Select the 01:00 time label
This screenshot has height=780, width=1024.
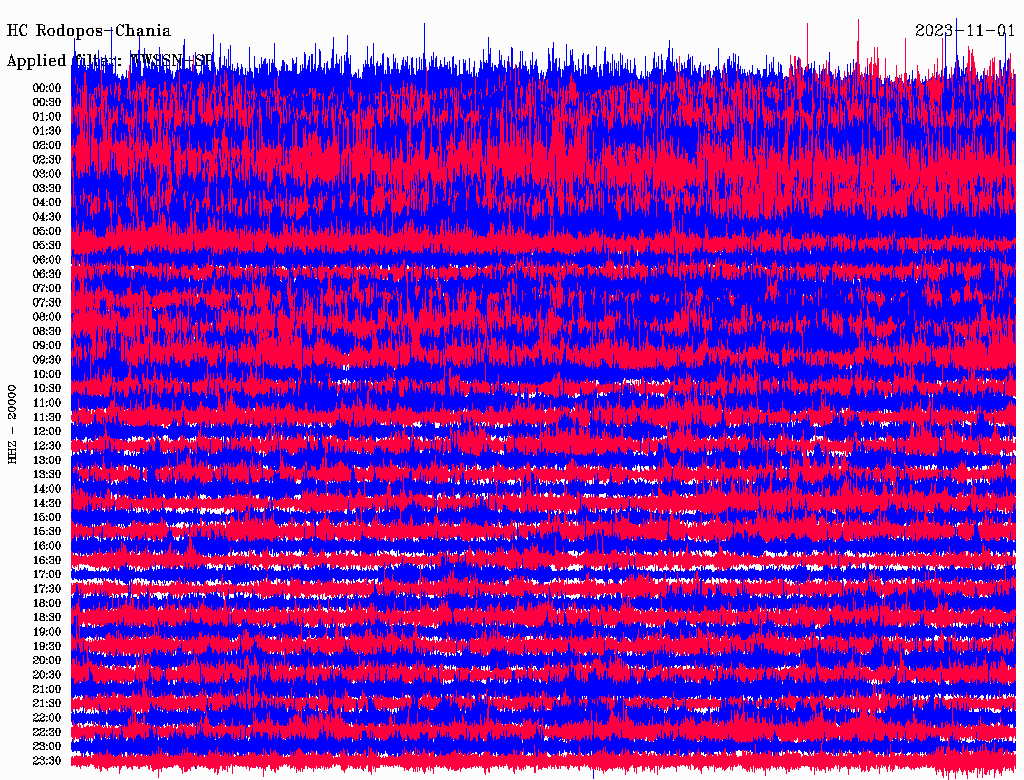[46, 117]
